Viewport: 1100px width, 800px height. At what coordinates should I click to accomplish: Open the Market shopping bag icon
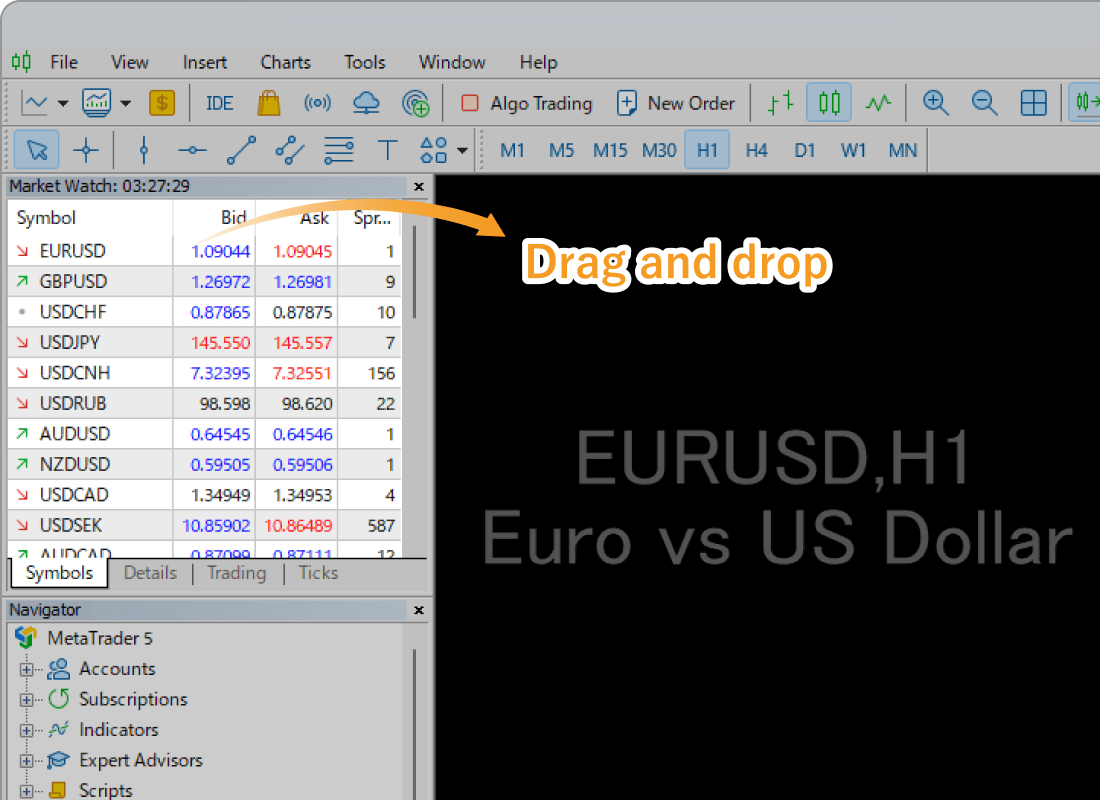tap(268, 103)
